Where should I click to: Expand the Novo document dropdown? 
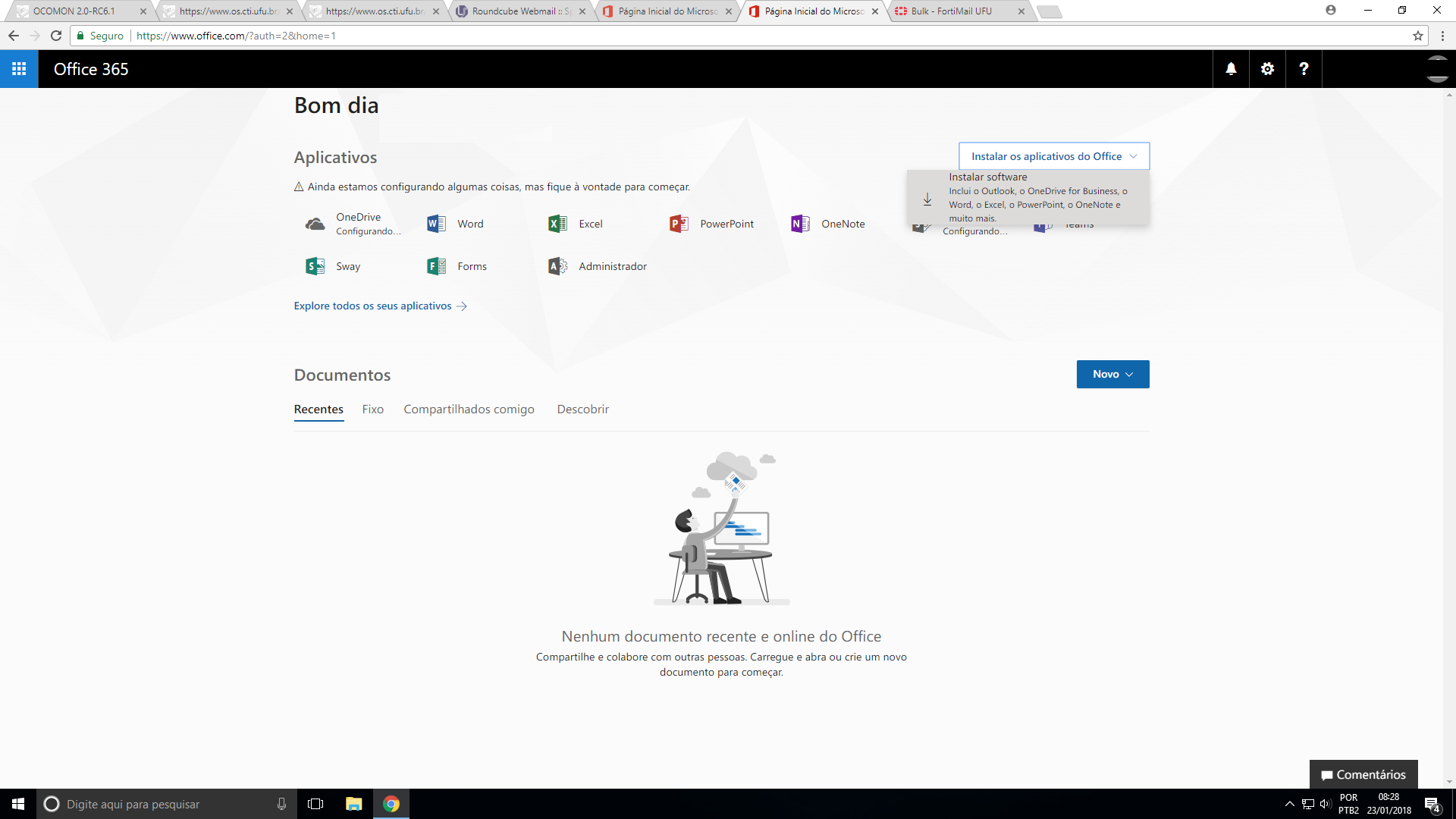(1112, 374)
